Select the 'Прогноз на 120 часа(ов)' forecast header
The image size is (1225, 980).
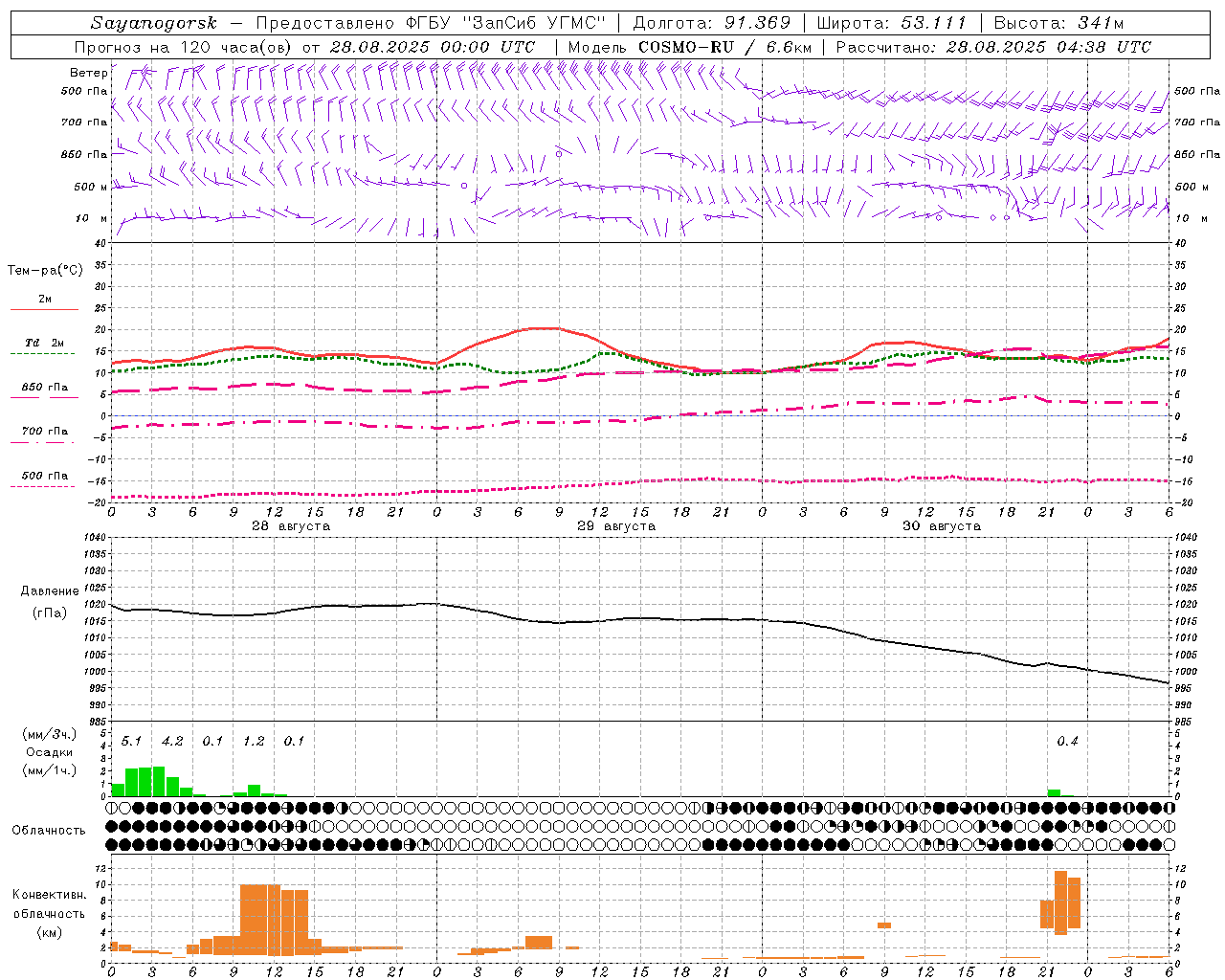click(184, 47)
